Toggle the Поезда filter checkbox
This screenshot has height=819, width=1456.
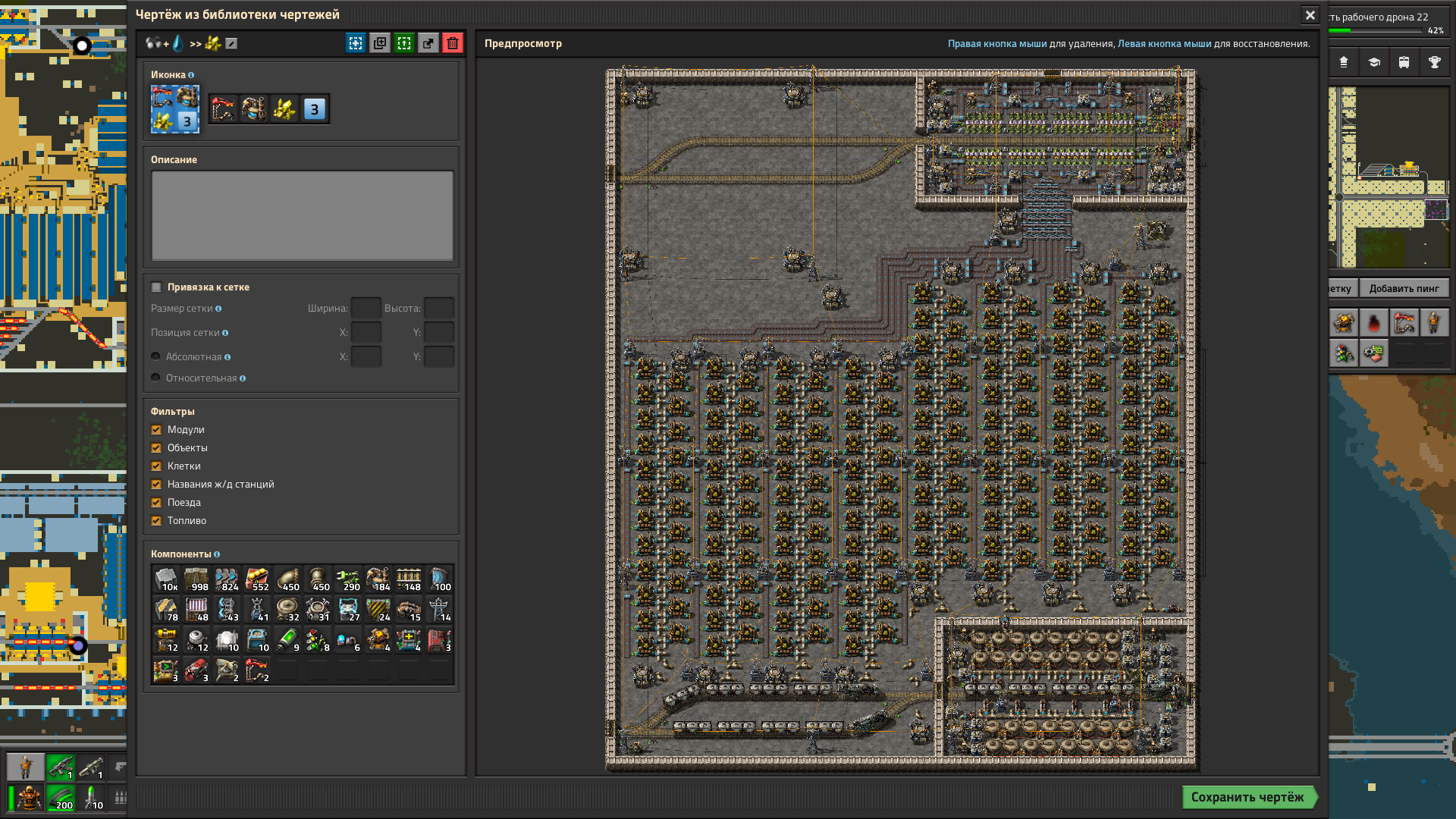[156, 503]
